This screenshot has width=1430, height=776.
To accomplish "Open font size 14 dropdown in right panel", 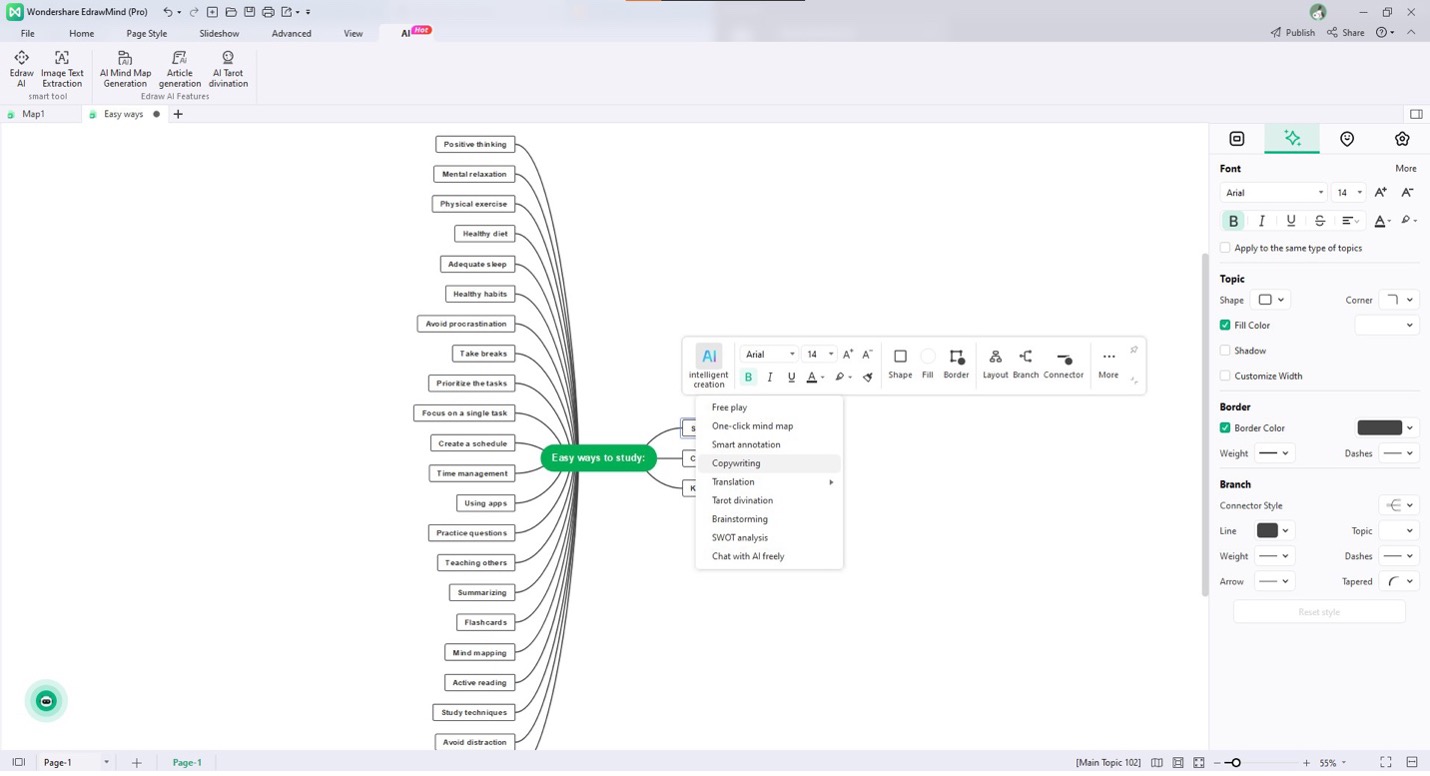I will pos(1349,193).
